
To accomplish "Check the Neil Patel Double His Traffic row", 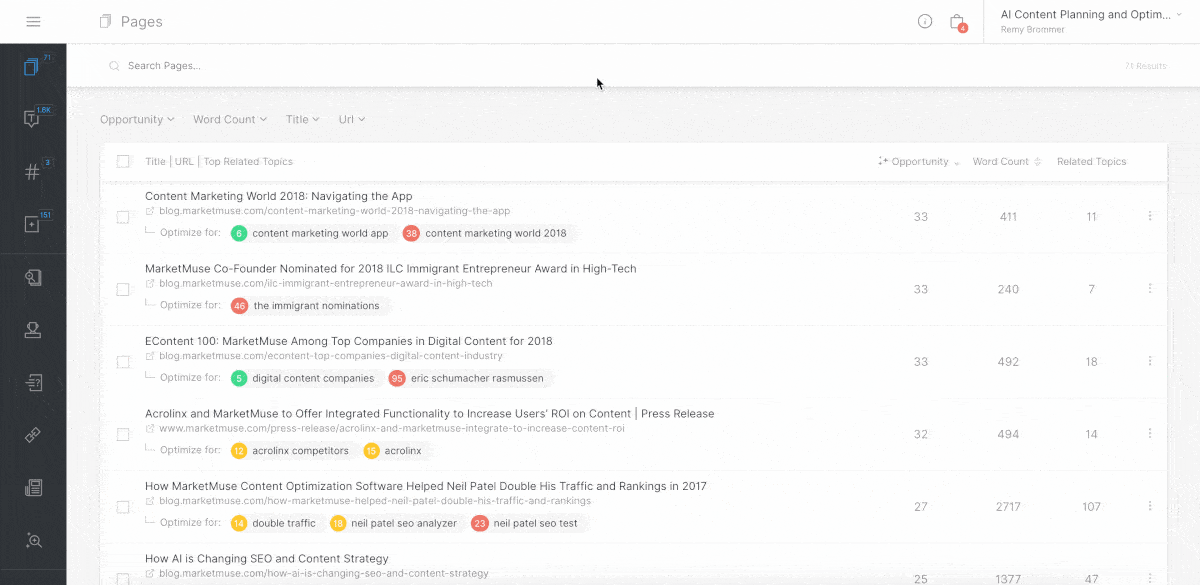I will tap(123, 507).
